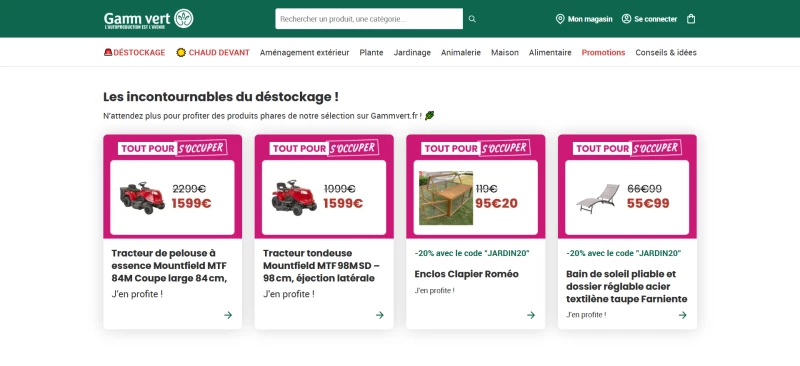Click arrow on Bain de soleil card
This screenshot has width=800, height=366.
(683, 315)
